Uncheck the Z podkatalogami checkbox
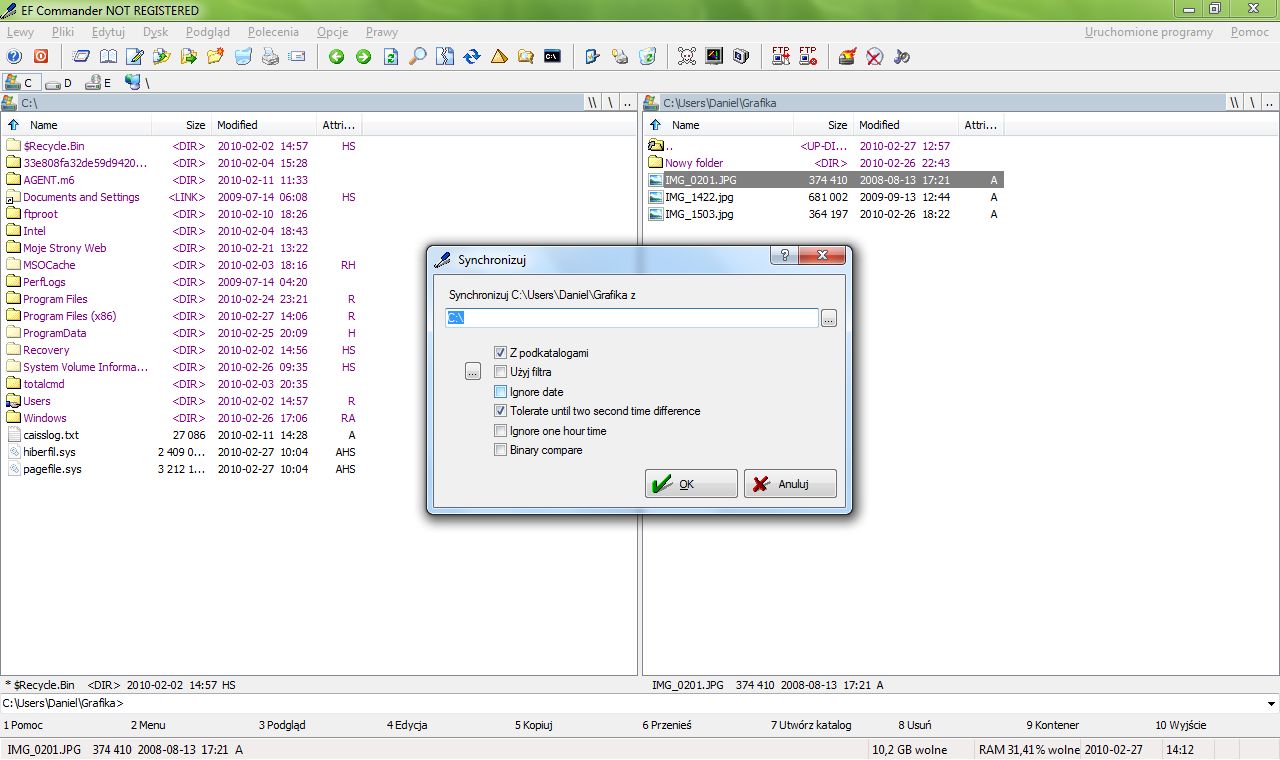 [x=501, y=353]
